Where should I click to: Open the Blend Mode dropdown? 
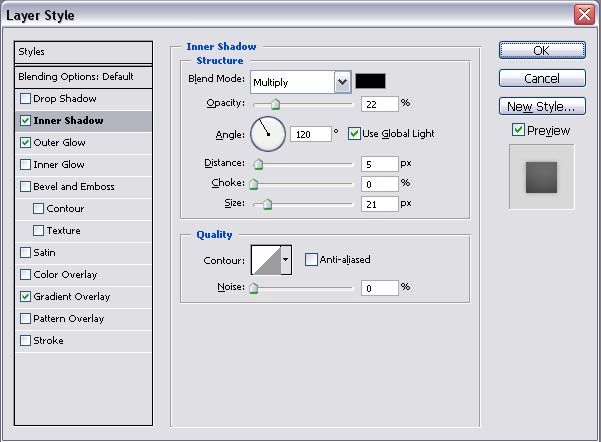(x=342, y=81)
